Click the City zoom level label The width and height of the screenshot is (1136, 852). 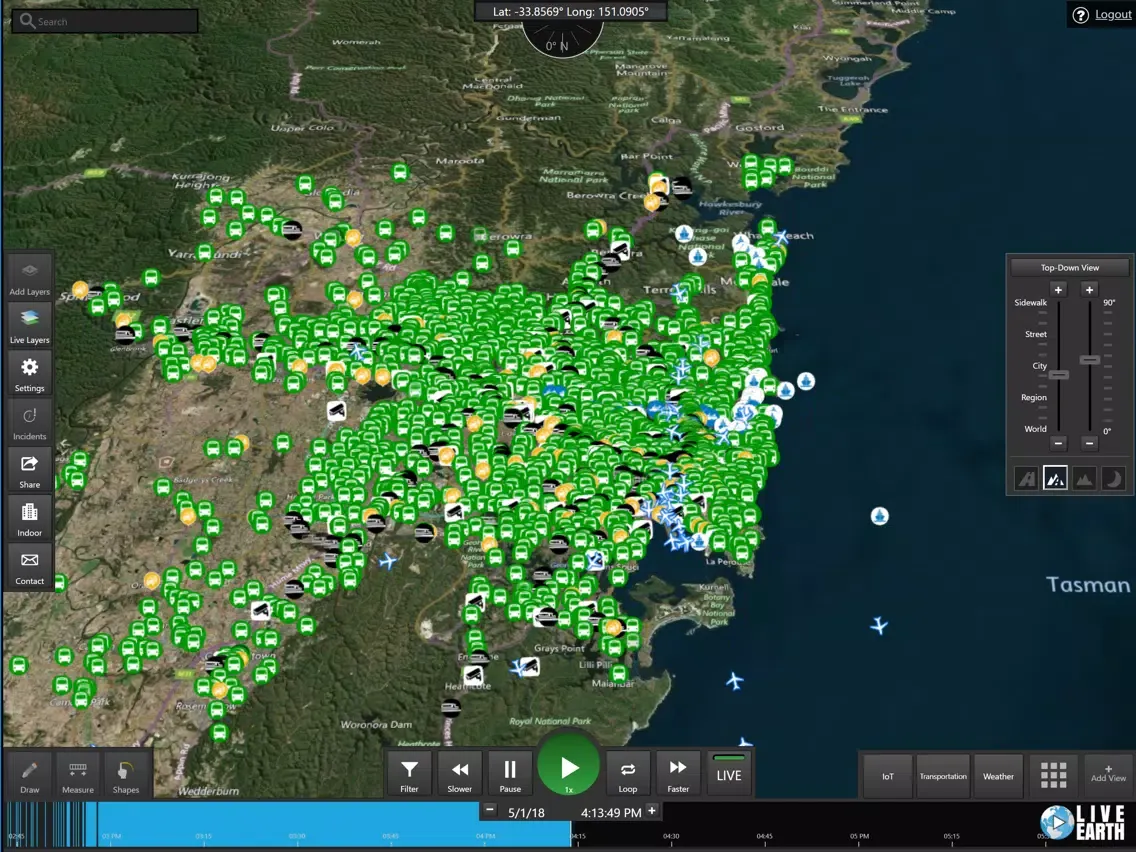1040,366
